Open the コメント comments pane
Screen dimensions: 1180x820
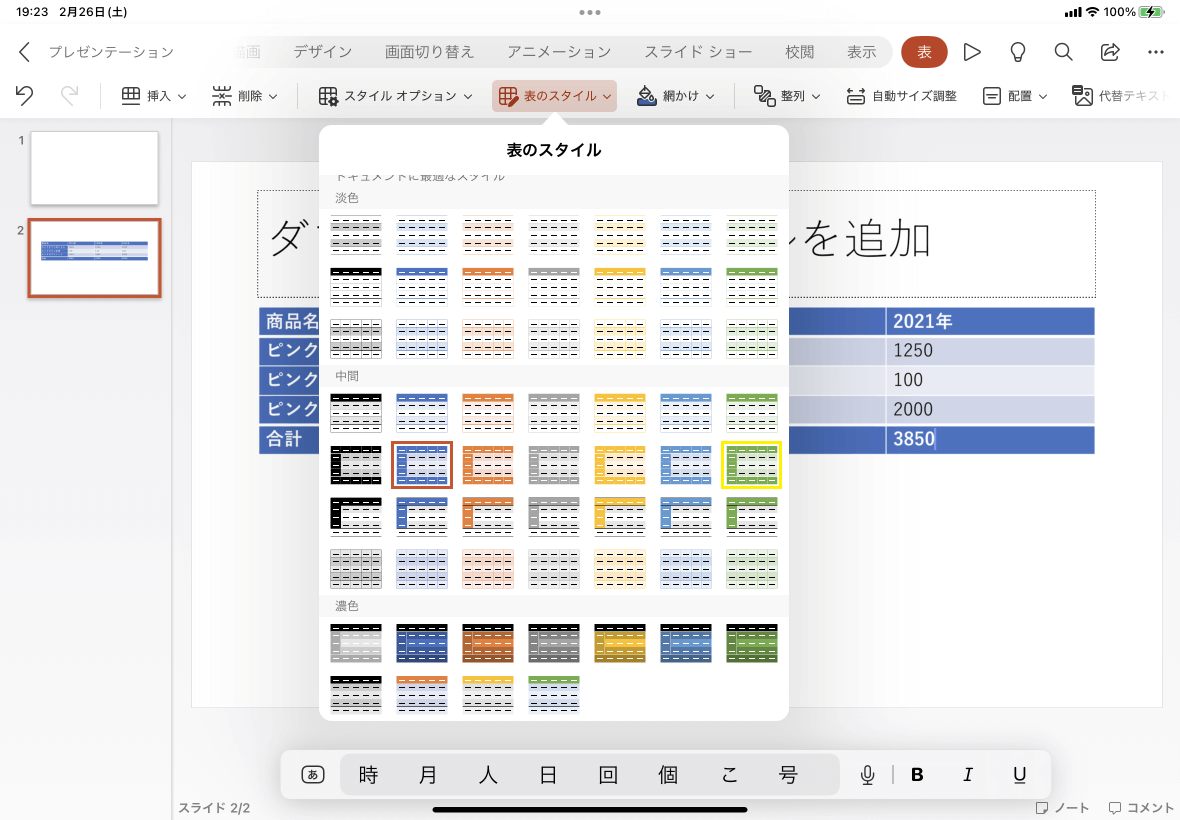[x=1141, y=808]
